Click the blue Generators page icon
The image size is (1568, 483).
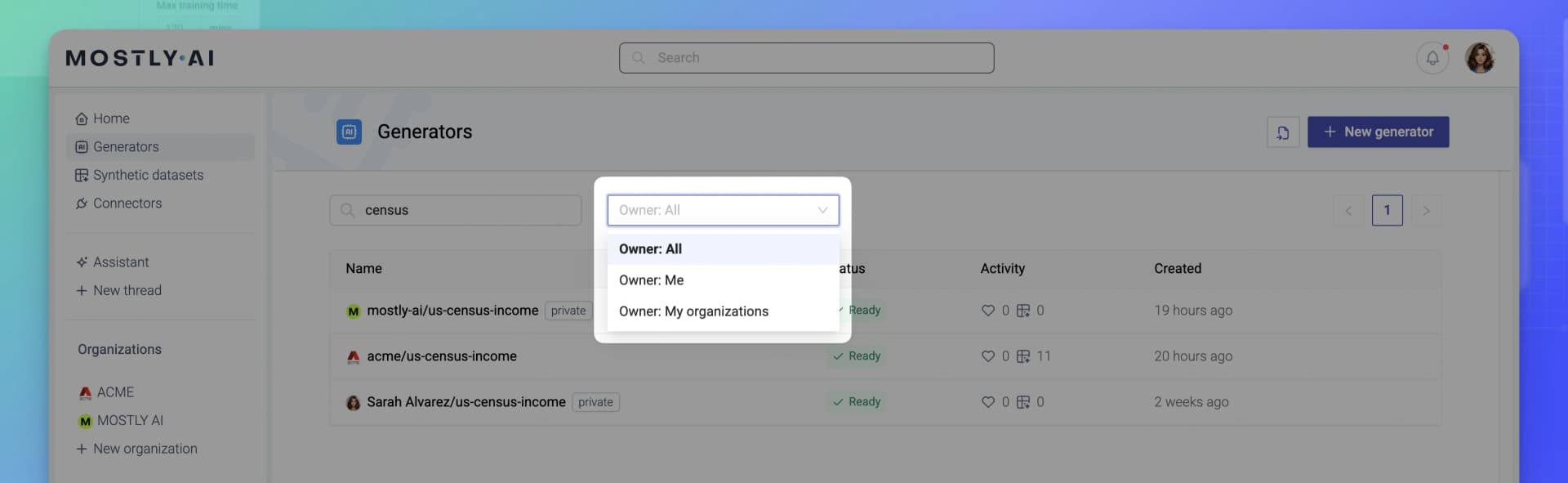click(349, 132)
